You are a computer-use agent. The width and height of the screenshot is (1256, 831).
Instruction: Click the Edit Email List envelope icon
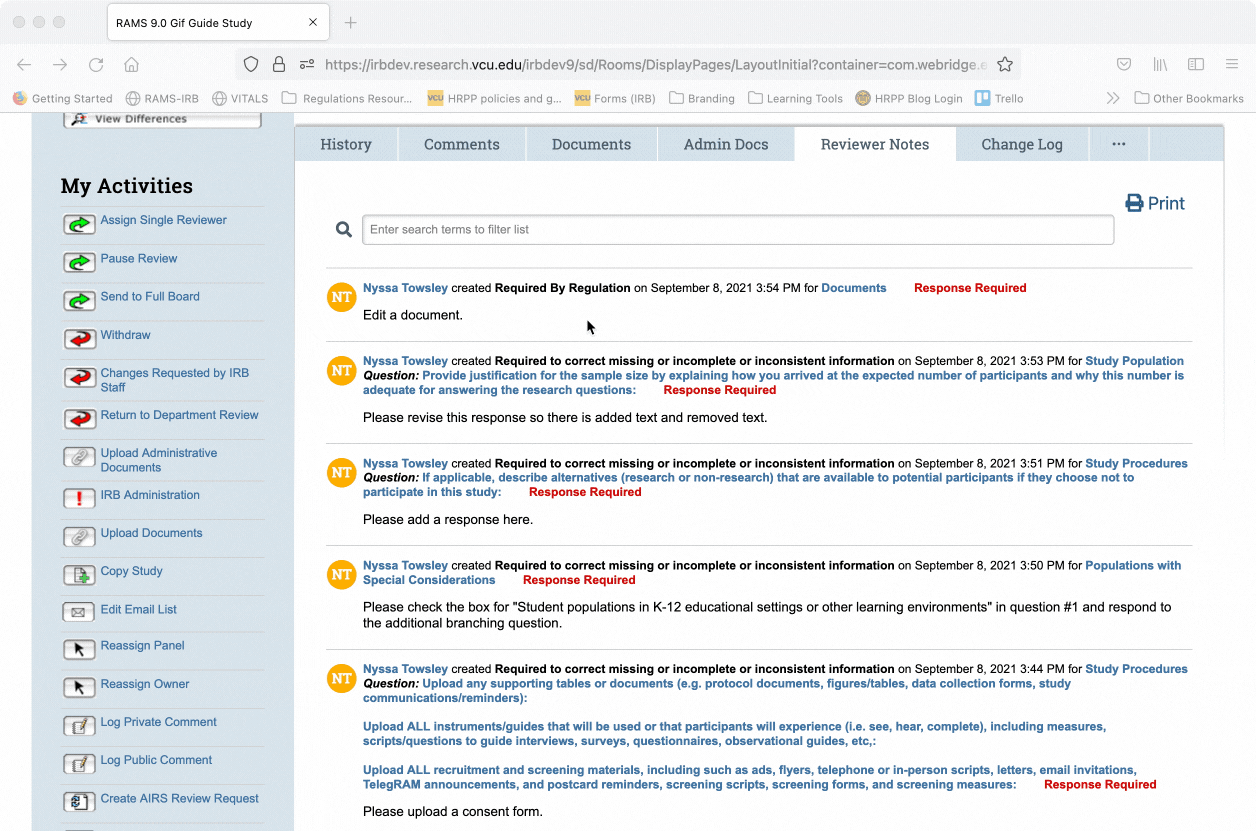[x=79, y=612]
